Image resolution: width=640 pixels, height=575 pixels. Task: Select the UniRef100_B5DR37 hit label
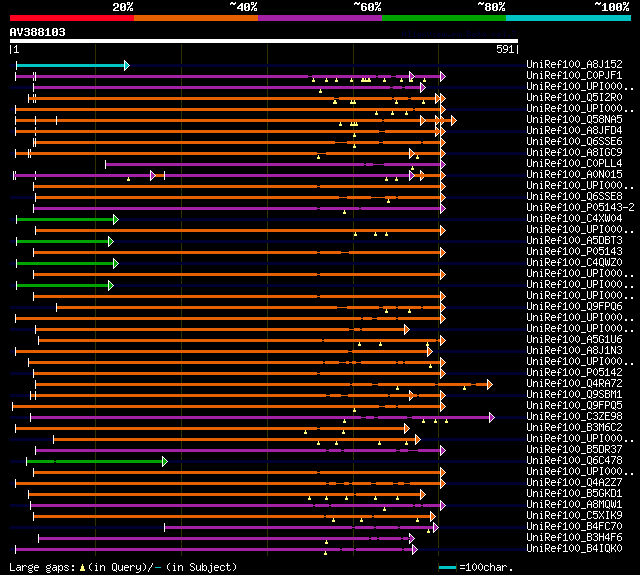(574, 450)
